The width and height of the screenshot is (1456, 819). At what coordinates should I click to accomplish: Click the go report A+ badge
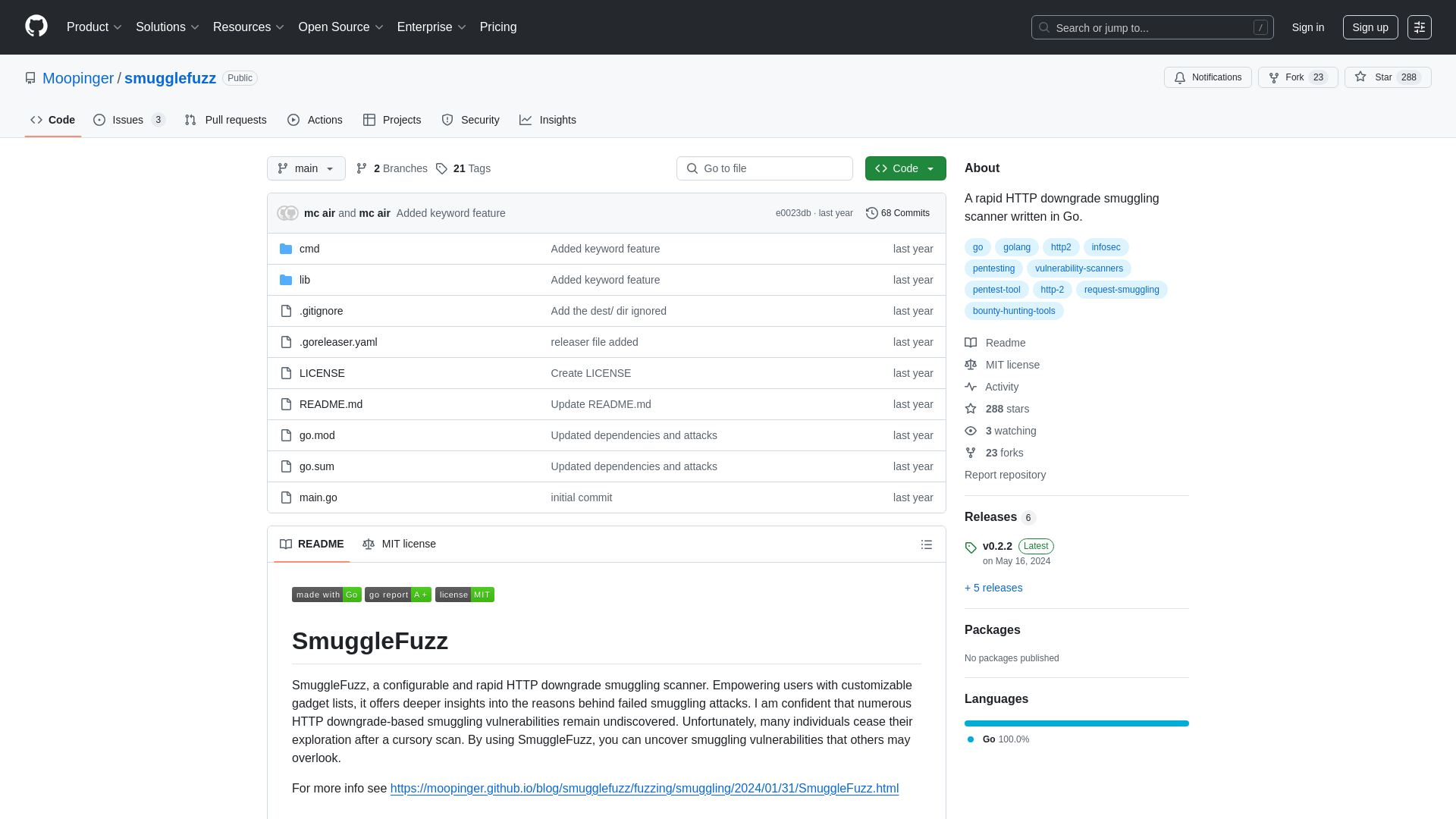tap(398, 595)
